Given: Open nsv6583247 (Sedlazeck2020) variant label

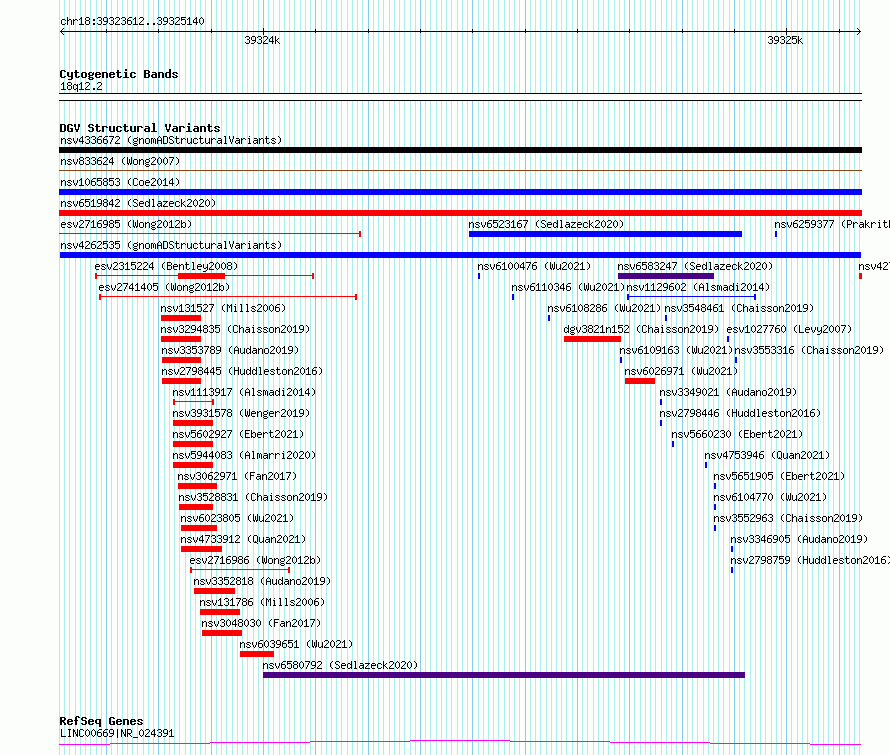Looking at the screenshot, I should coord(695,266).
